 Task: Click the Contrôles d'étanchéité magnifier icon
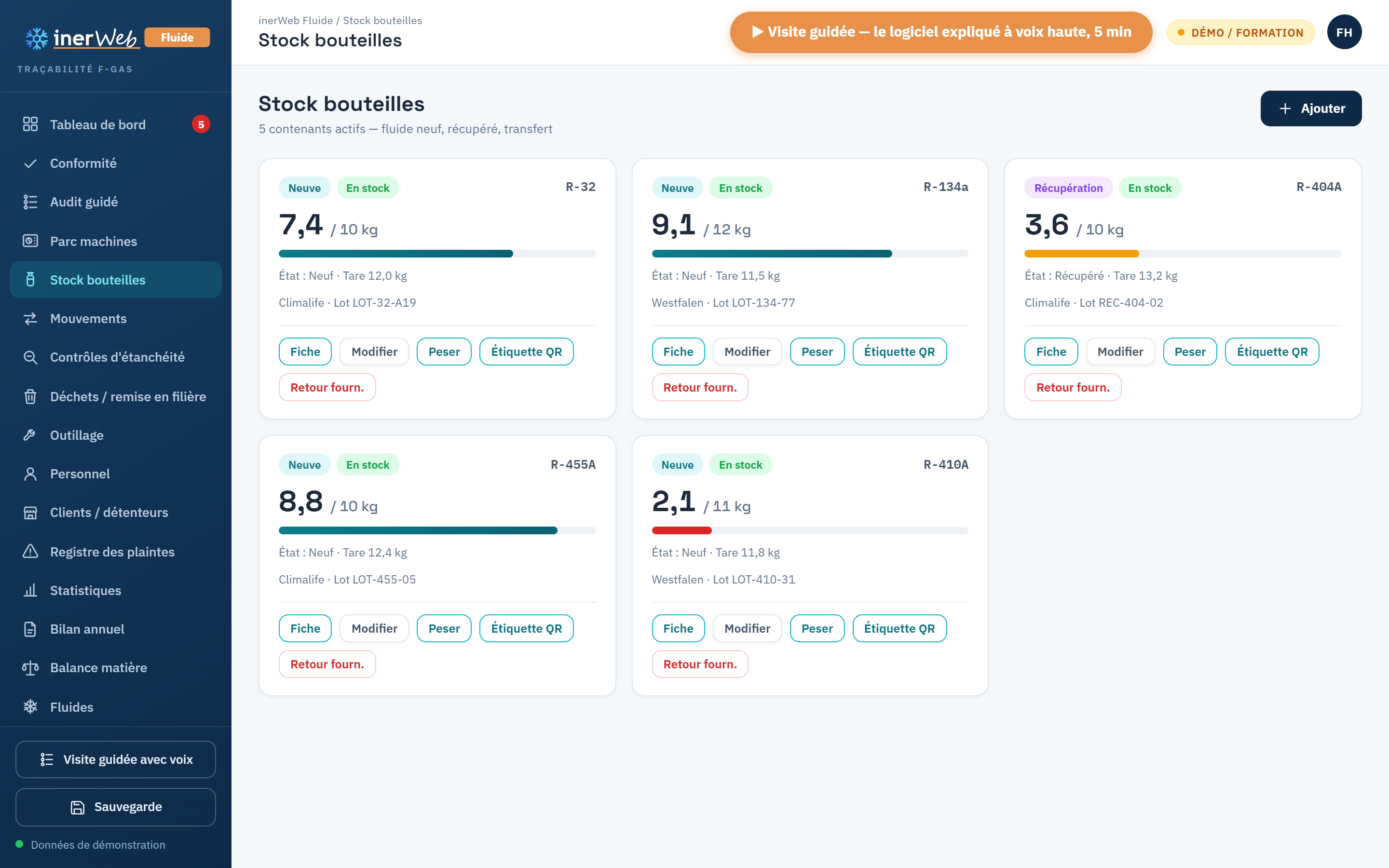(30, 357)
